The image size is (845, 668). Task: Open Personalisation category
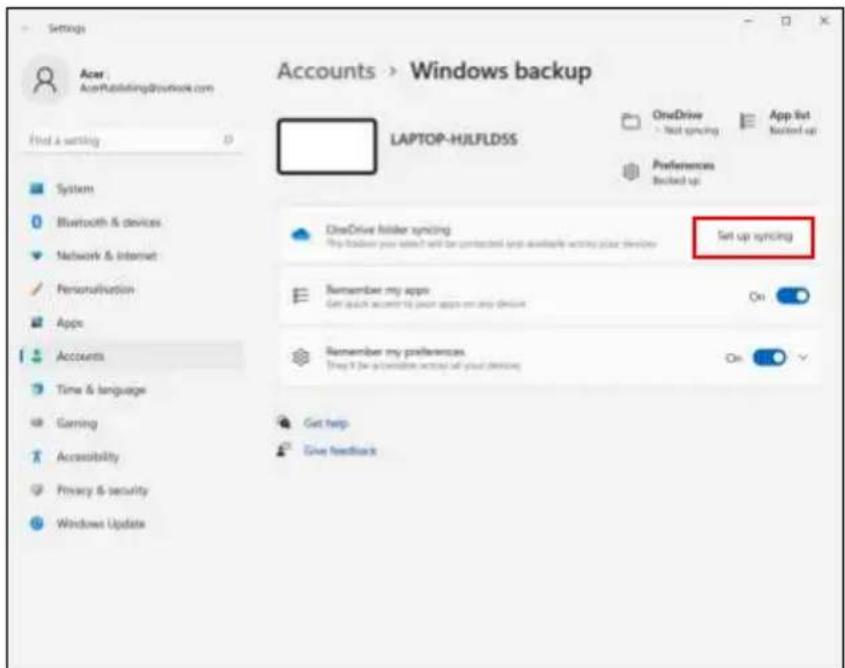pos(133,289)
